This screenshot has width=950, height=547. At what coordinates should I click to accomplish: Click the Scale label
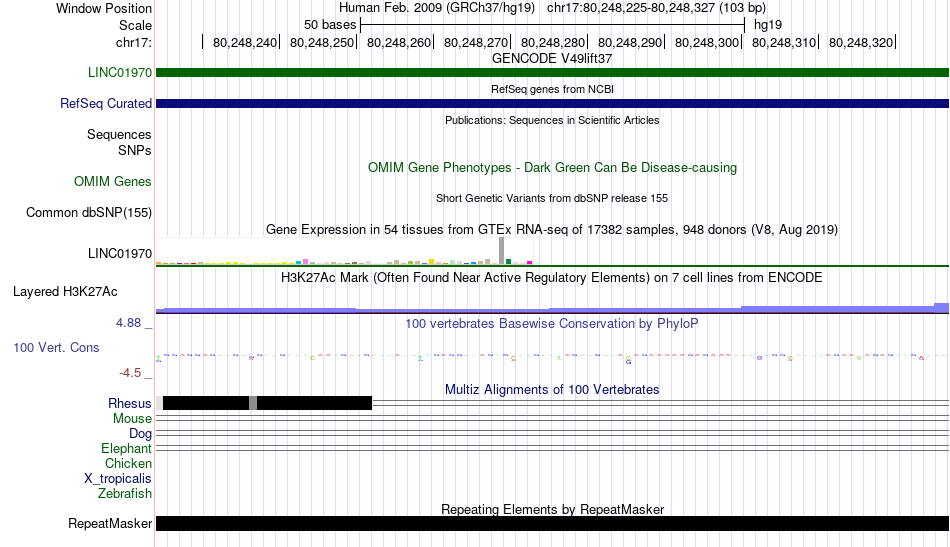135,26
